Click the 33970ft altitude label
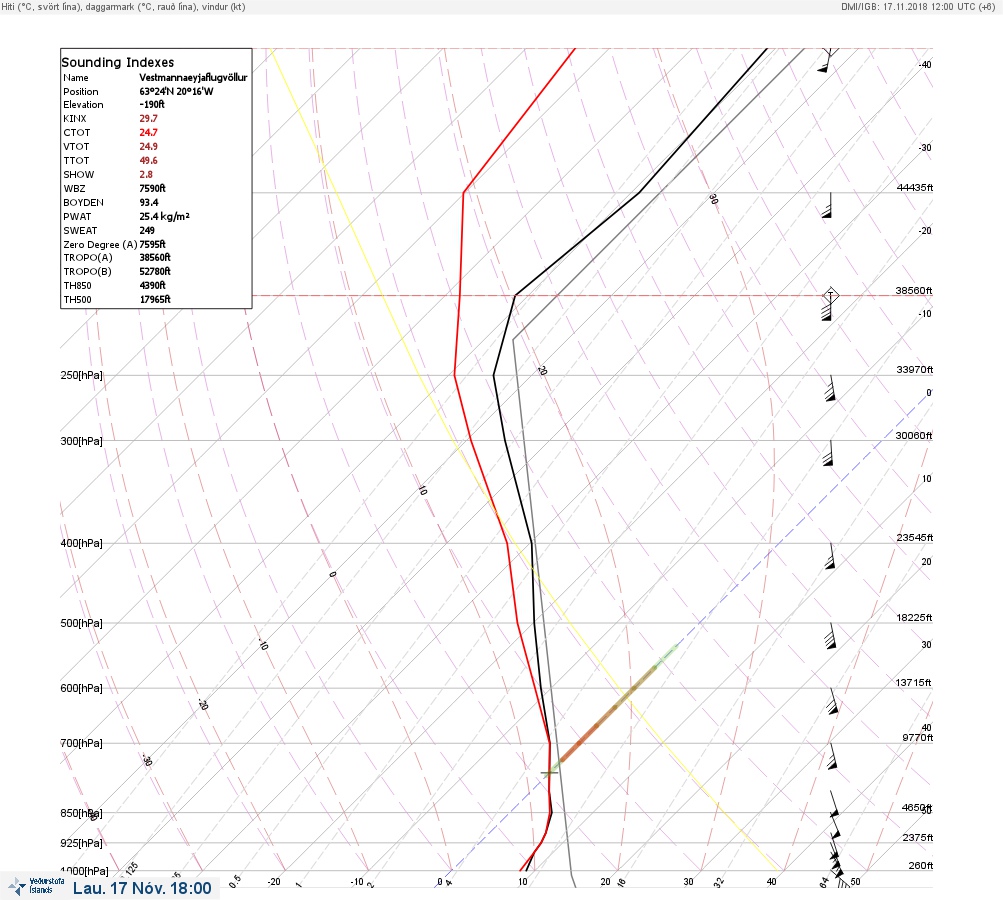This screenshot has width=1003, height=900. (x=915, y=370)
